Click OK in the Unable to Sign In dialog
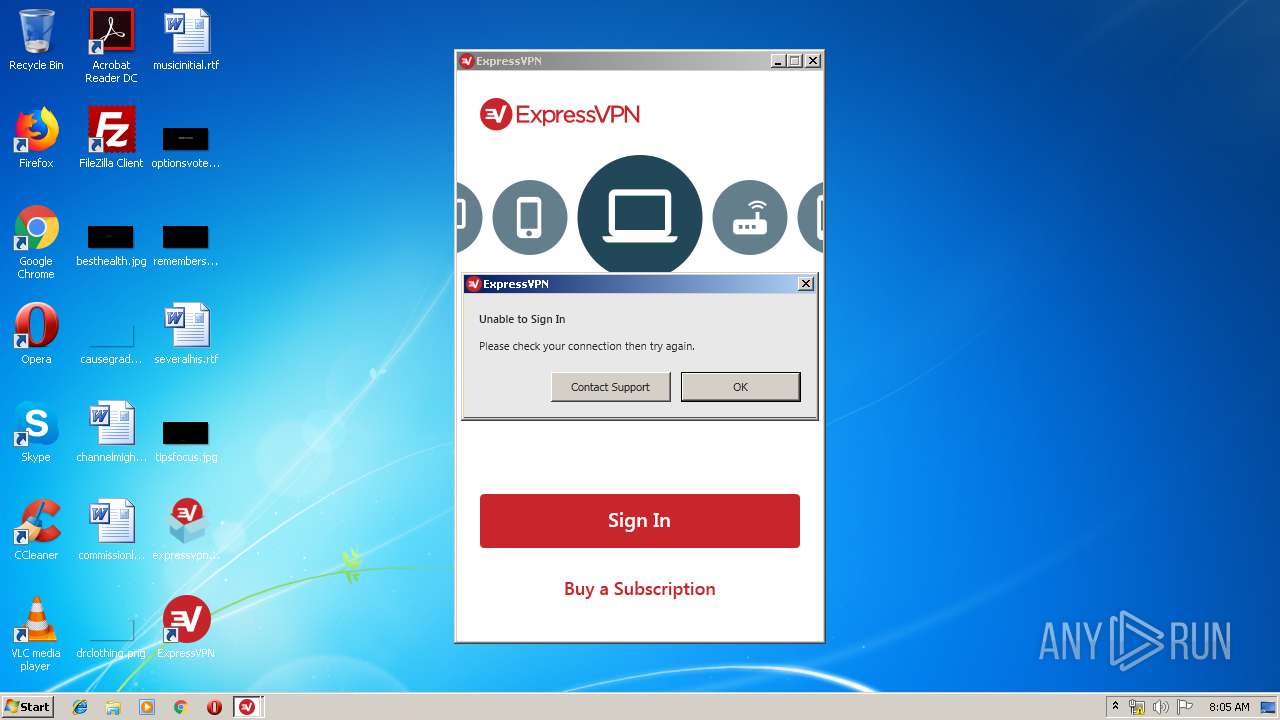Image resolution: width=1280 pixels, height=720 pixels. click(740, 387)
